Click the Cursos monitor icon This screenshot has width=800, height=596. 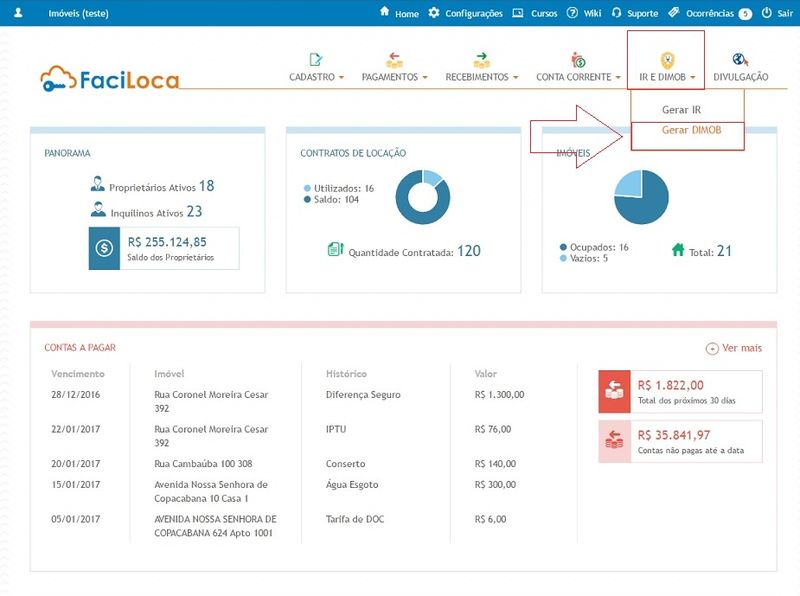click(518, 13)
